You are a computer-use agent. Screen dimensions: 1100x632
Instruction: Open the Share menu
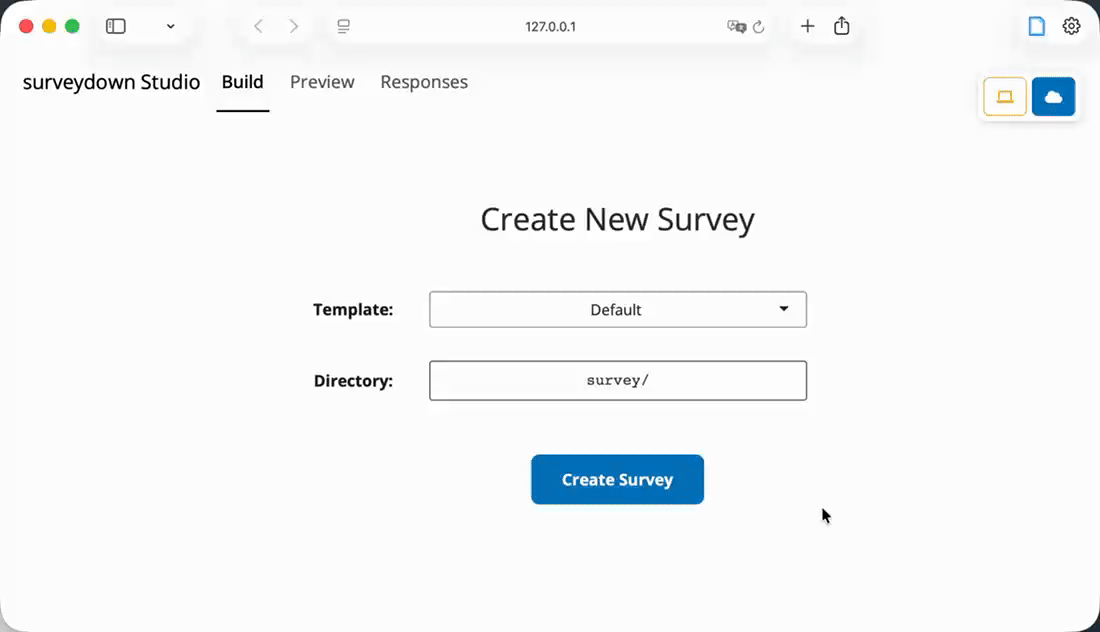click(x=842, y=27)
